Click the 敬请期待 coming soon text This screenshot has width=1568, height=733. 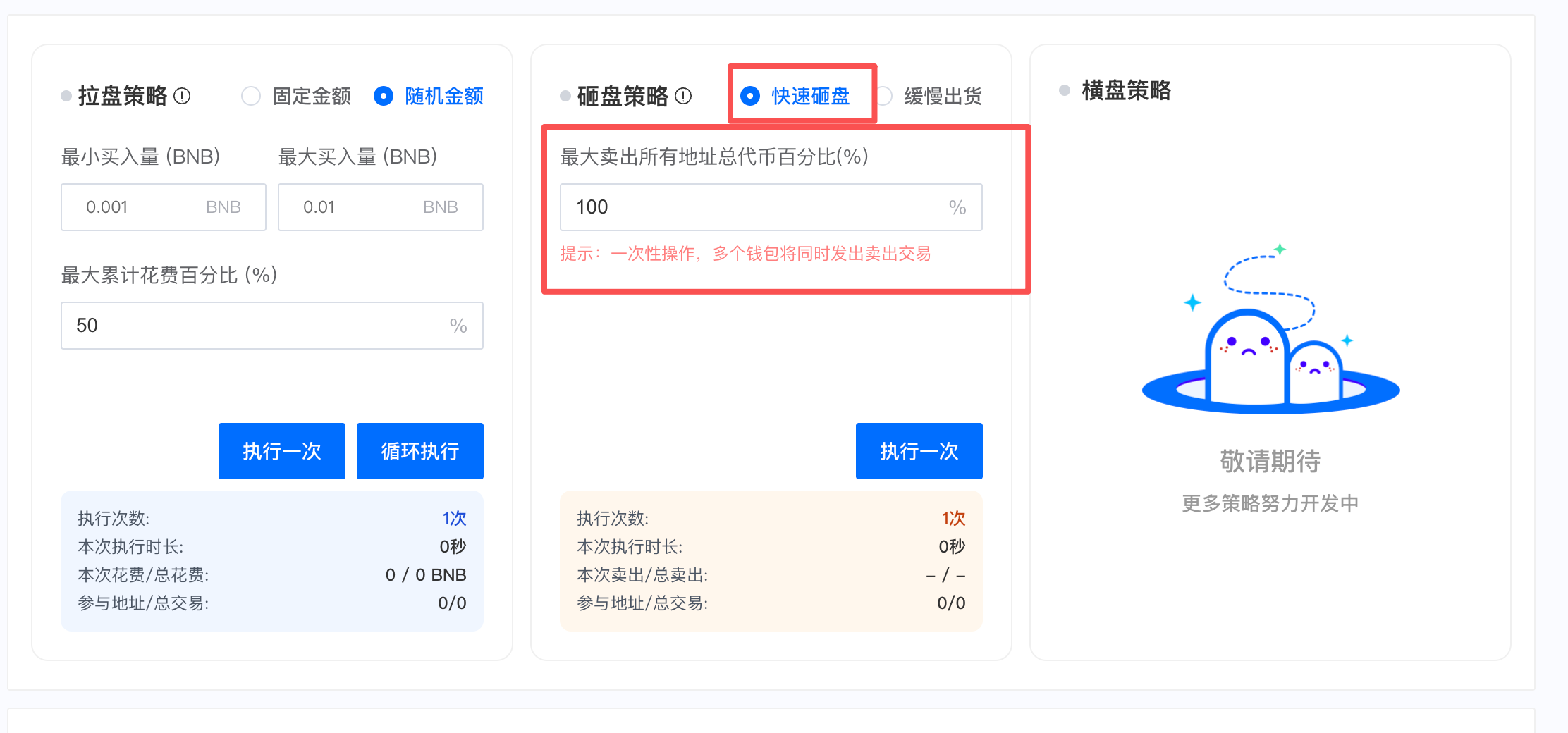click(1270, 462)
